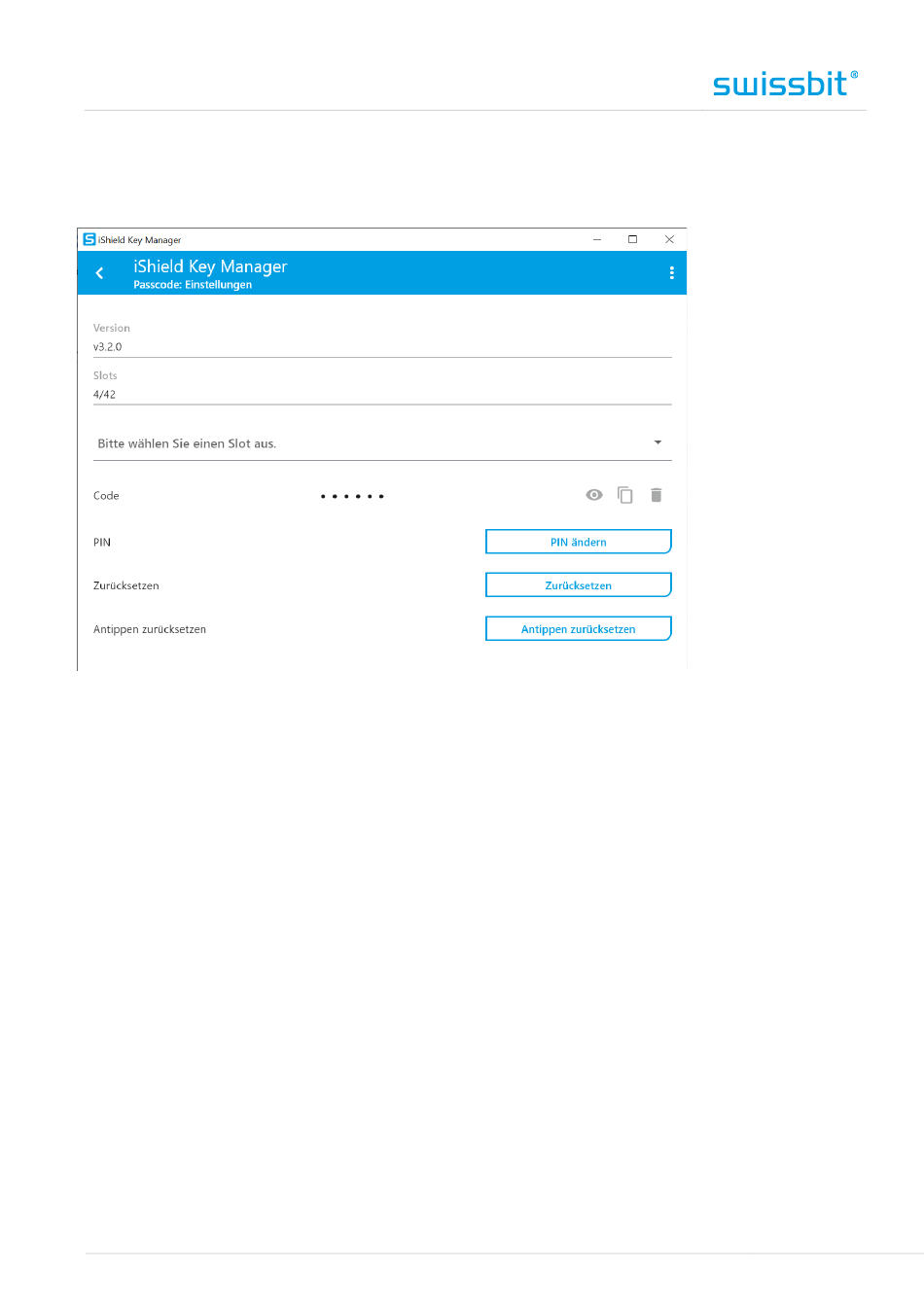924x1307 pixels.
Task: Expand the slot selection dropdown
Action: click(382, 443)
